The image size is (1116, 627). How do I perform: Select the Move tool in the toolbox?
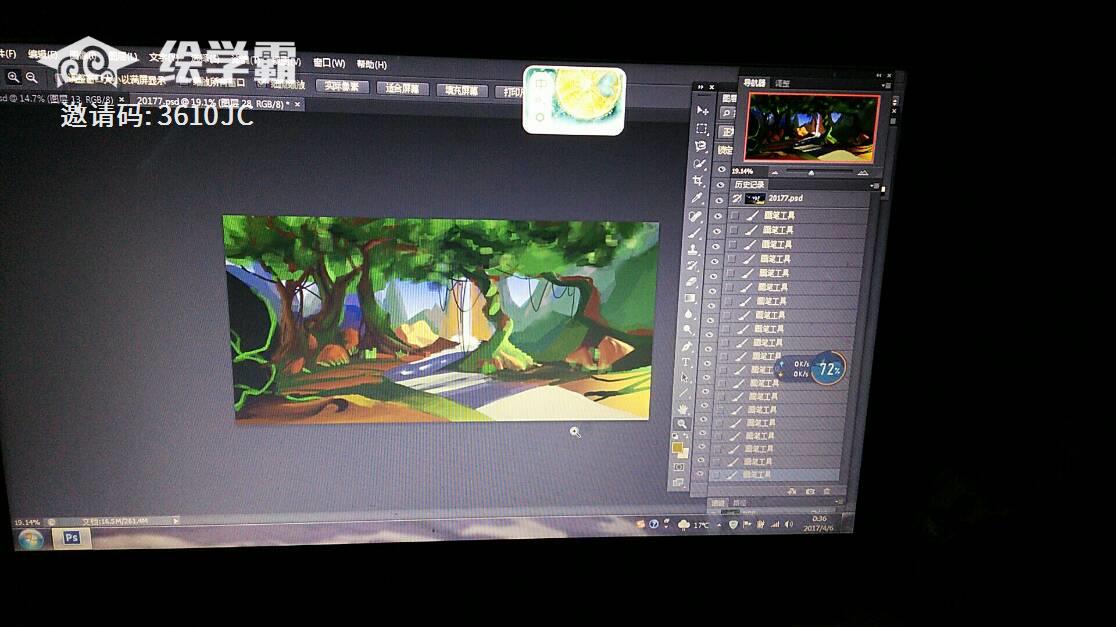(x=702, y=110)
